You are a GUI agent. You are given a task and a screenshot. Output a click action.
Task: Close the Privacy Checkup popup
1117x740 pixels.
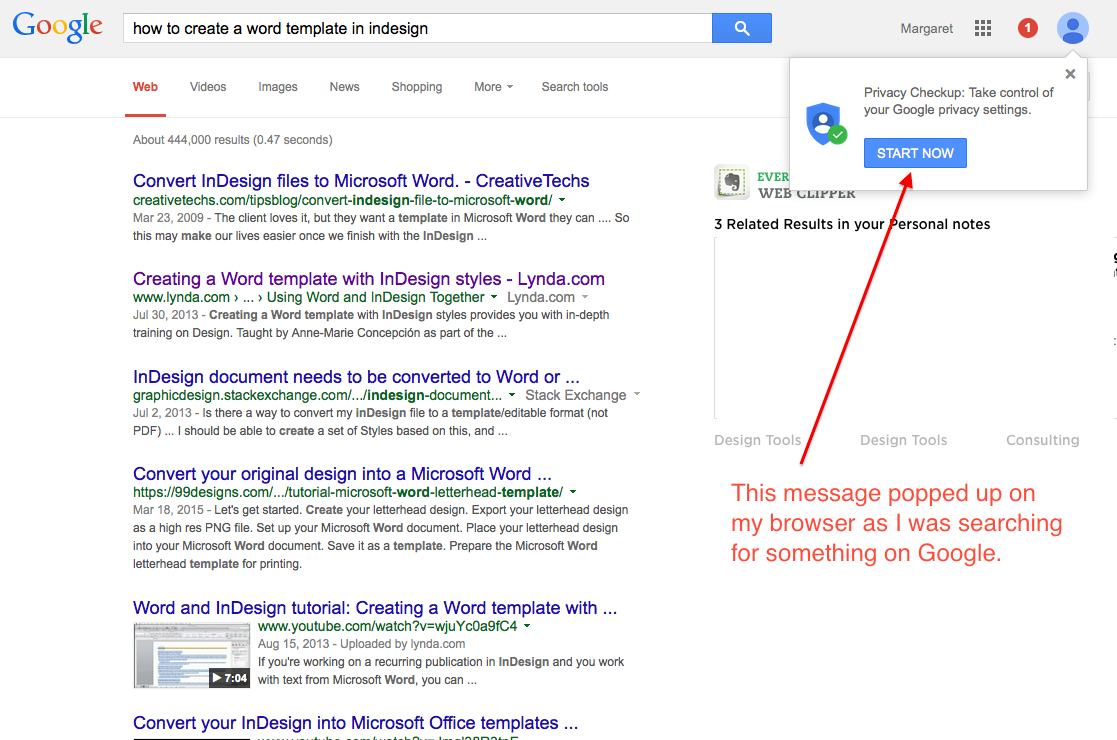click(x=1070, y=74)
